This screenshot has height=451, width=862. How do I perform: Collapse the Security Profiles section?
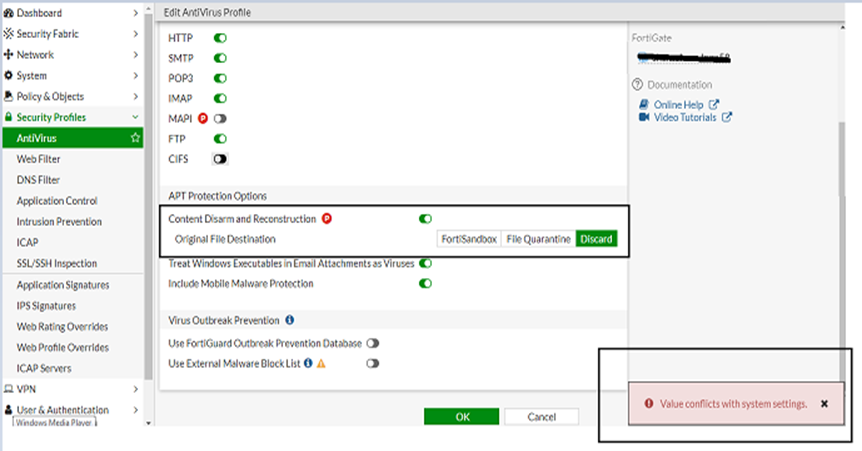(136, 117)
